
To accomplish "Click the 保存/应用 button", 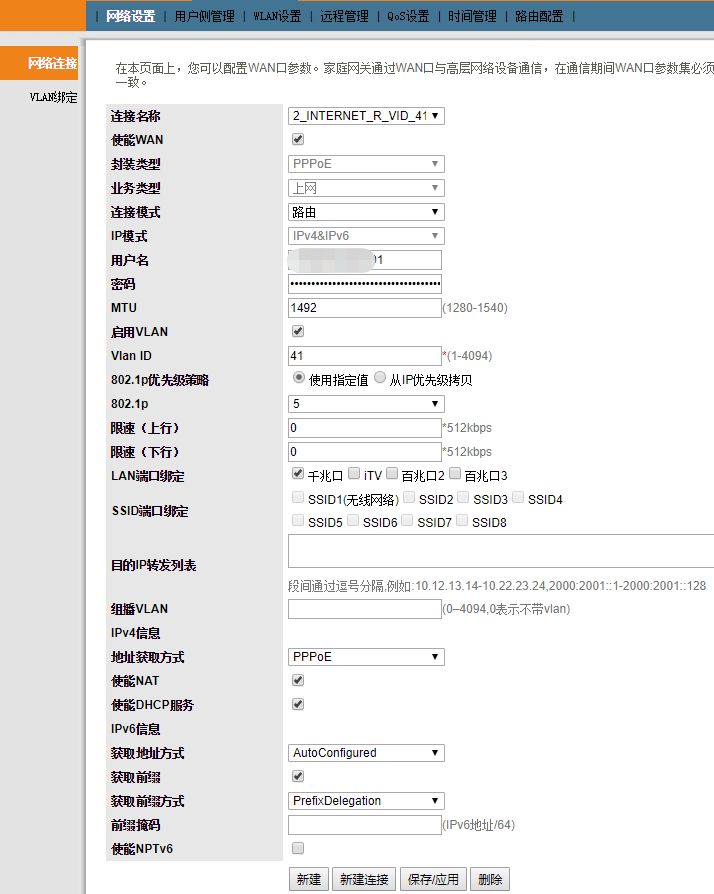I will click(x=433, y=879).
